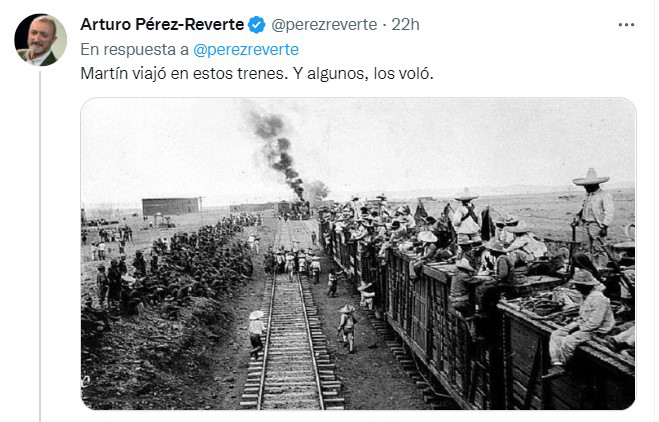The image size is (659, 422).
Task: Click the tweet text about Martín's trains
Action: click(256, 74)
